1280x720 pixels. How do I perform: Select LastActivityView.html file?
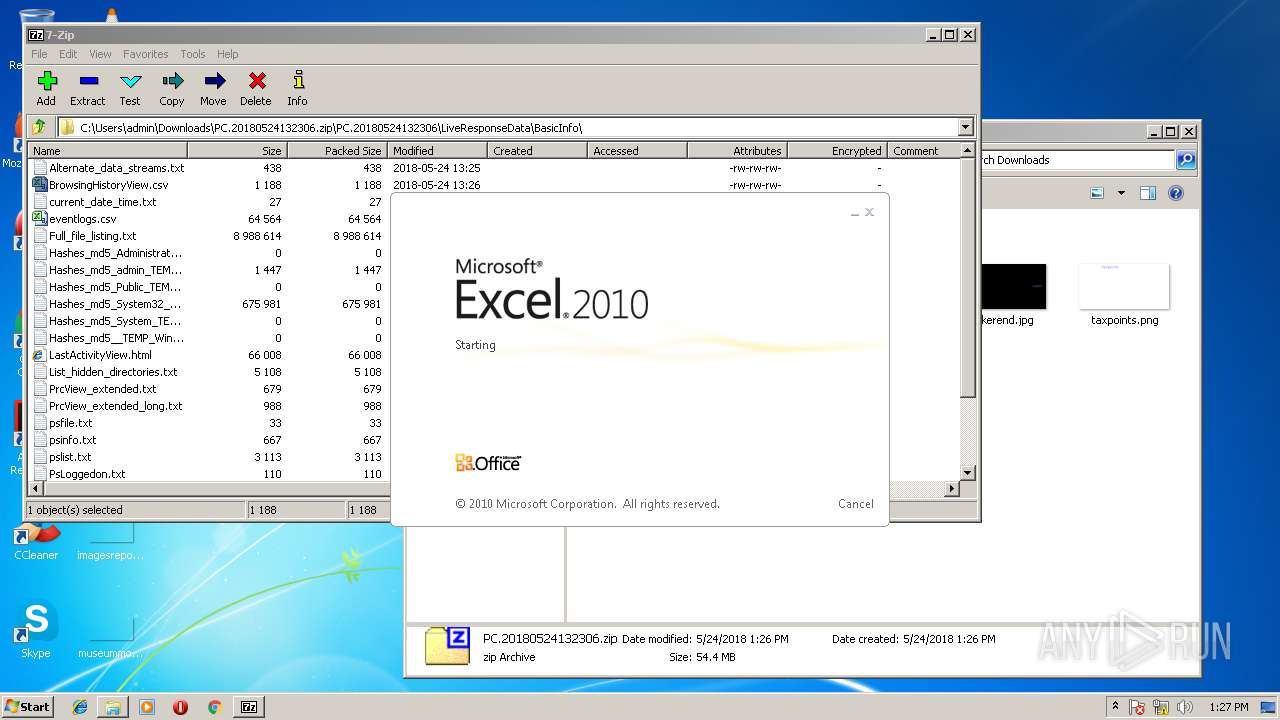click(x=100, y=355)
